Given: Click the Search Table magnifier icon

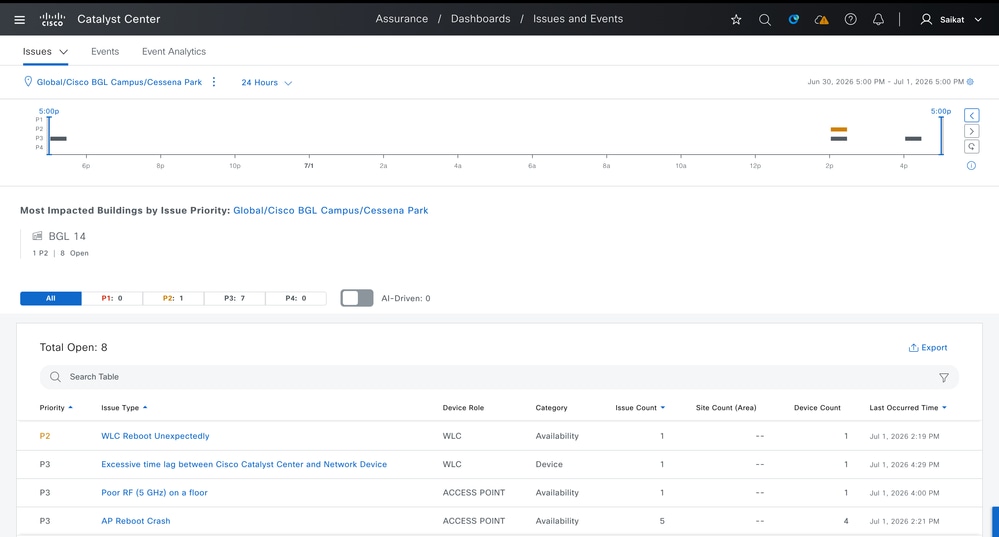Looking at the screenshot, I should (55, 377).
